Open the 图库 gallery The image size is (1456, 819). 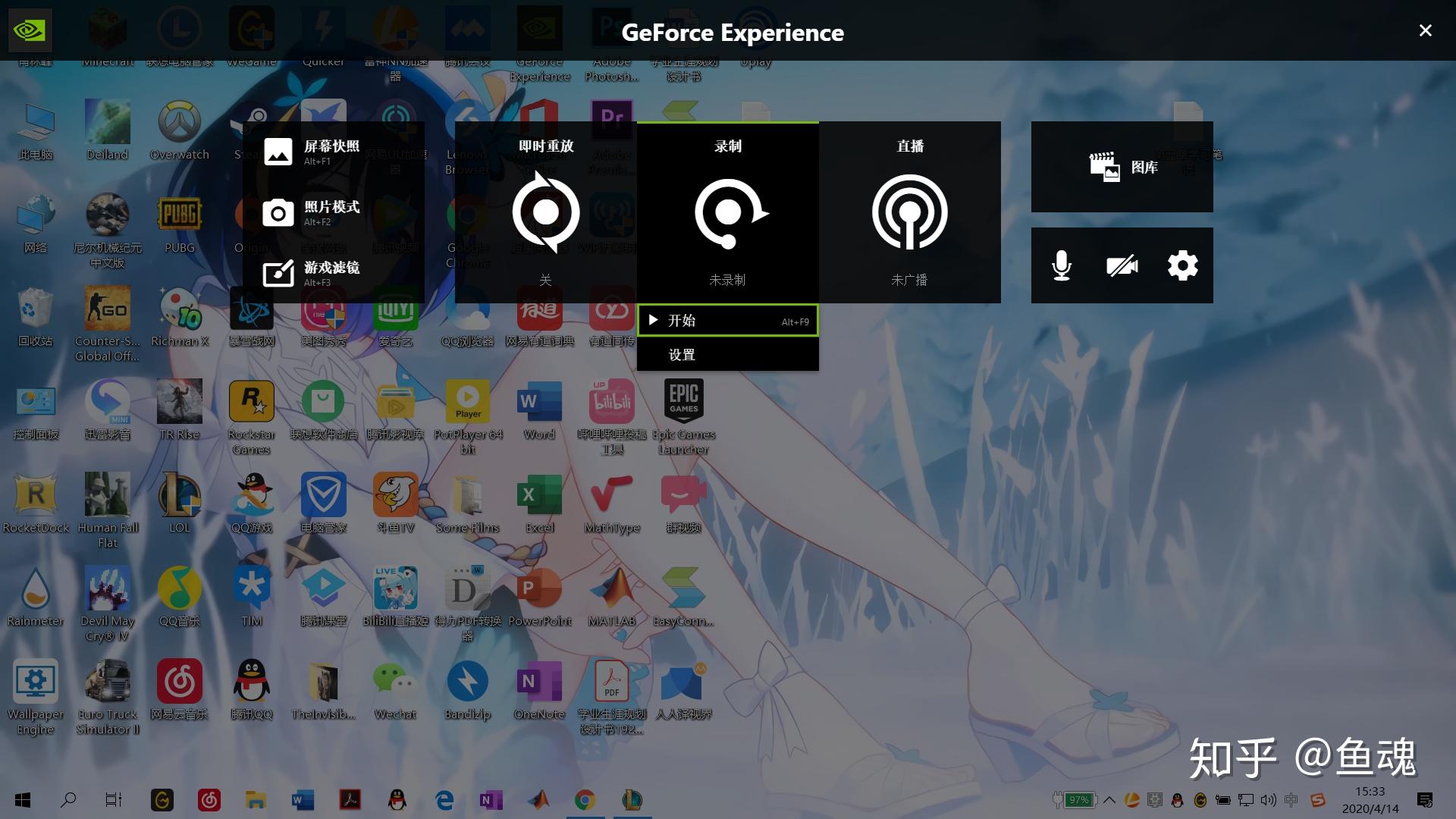(x=1122, y=167)
